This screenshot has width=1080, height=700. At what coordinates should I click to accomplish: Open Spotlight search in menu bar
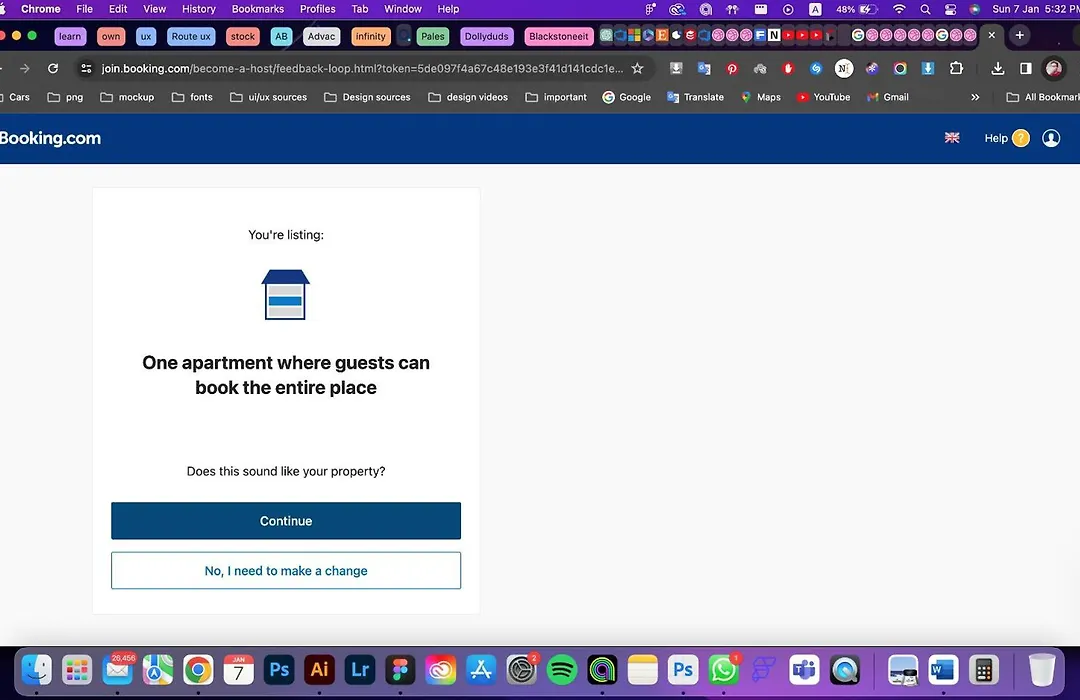click(x=925, y=9)
